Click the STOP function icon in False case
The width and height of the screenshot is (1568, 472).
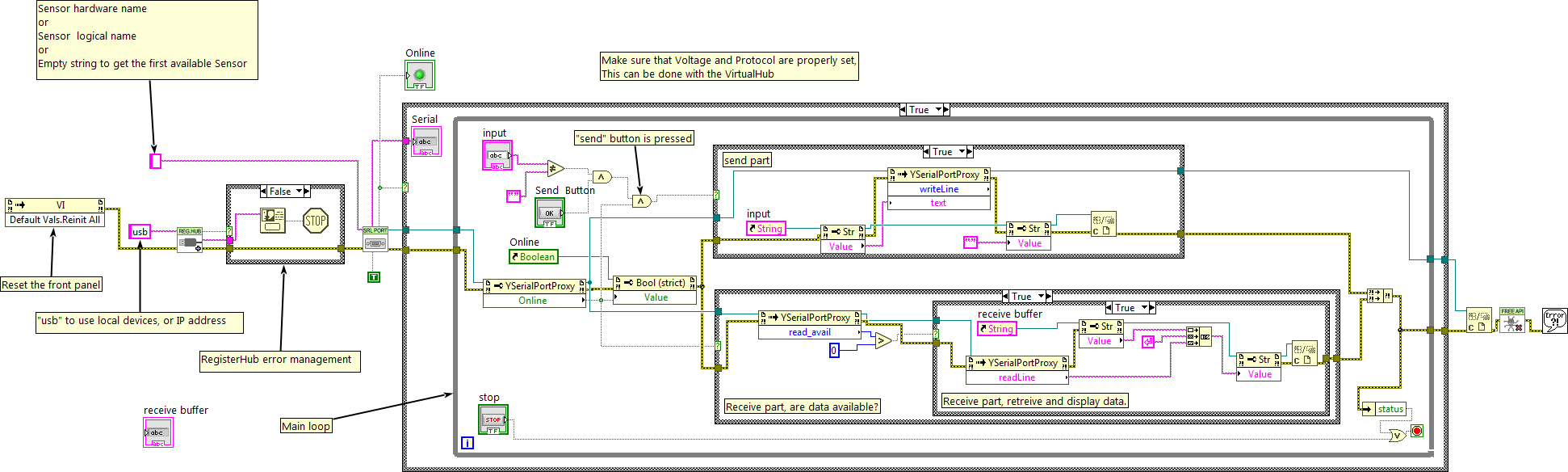click(x=315, y=221)
